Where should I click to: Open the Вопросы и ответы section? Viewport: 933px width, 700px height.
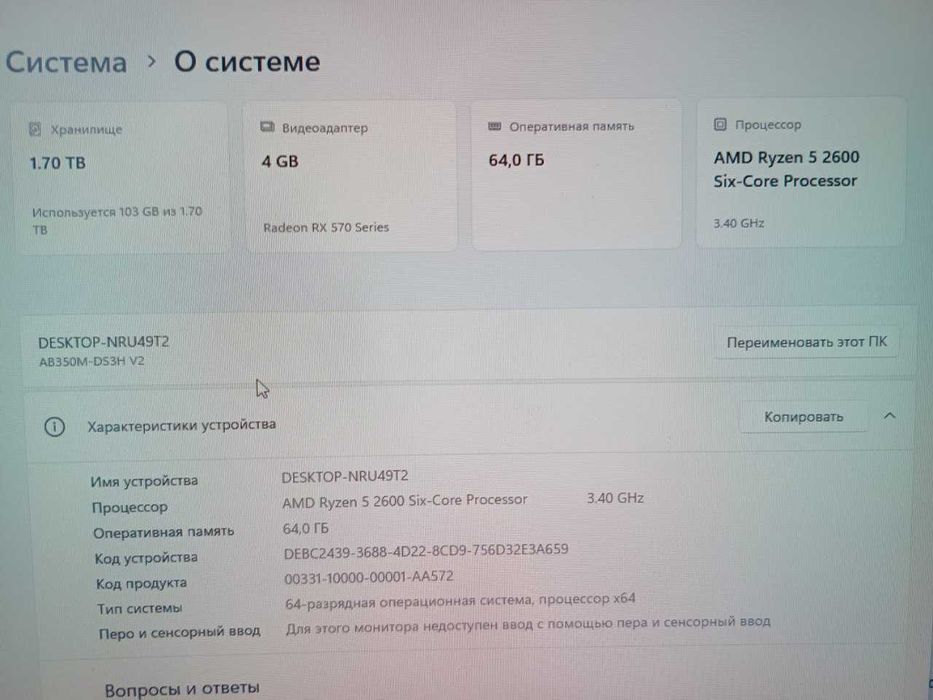[182, 688]
